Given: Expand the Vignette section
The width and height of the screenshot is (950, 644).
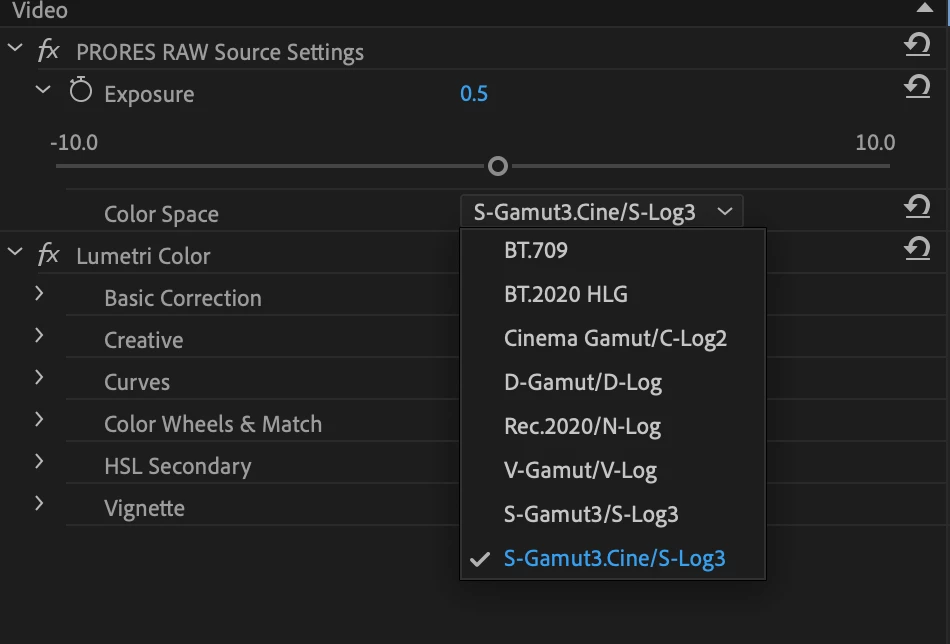Looking at the screenshot, I should [x=39, y=503].
